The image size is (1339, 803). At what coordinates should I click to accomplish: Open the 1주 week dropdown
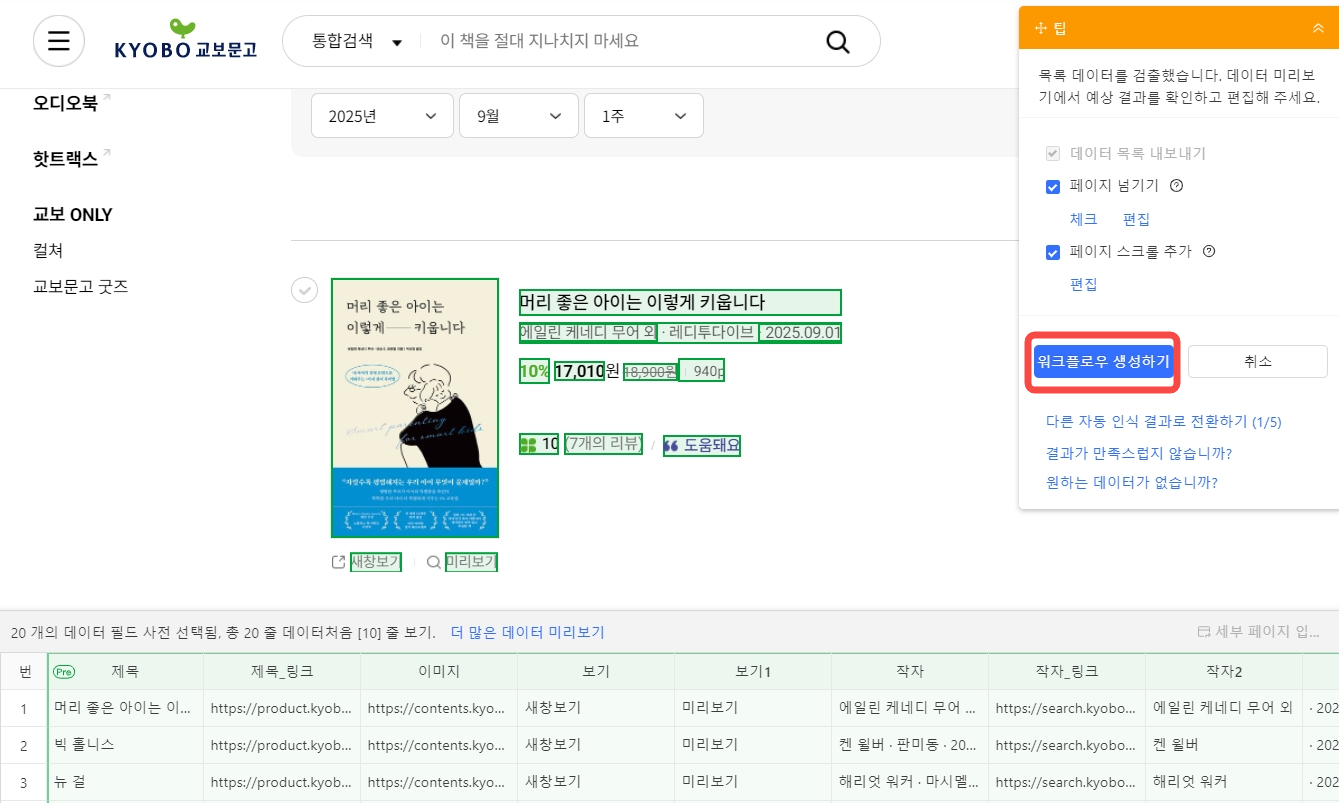643,116
